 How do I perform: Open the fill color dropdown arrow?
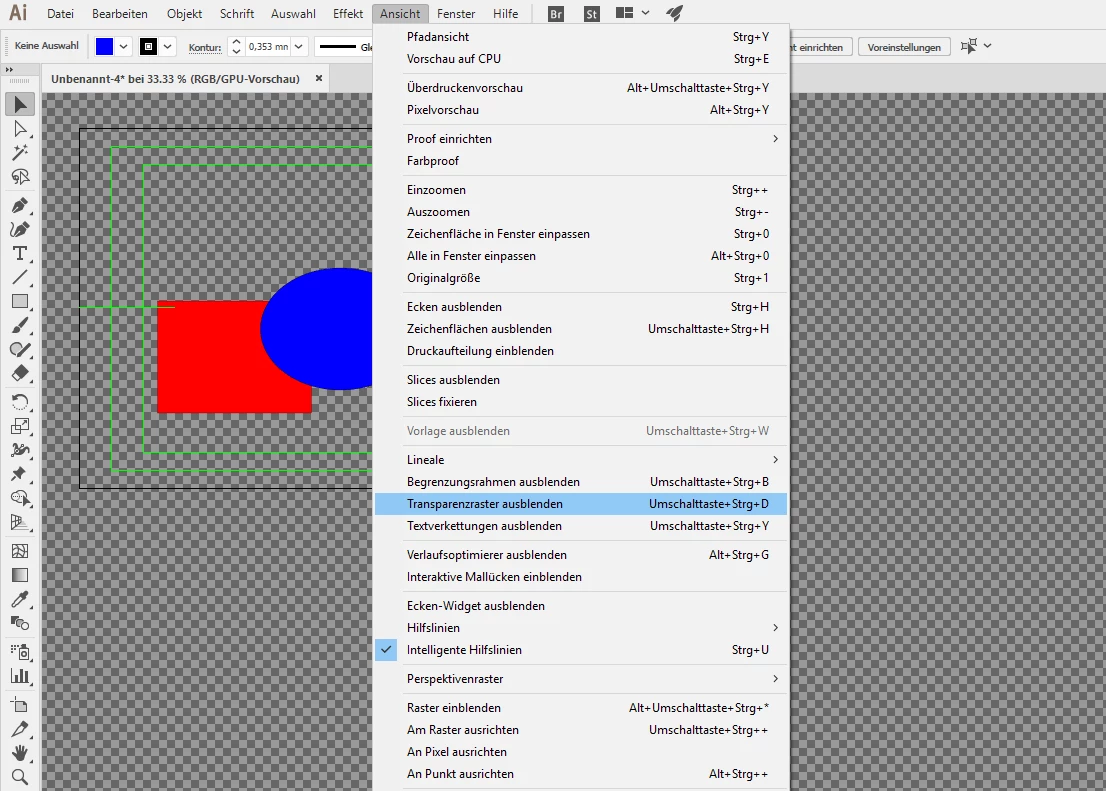(123, 47)
